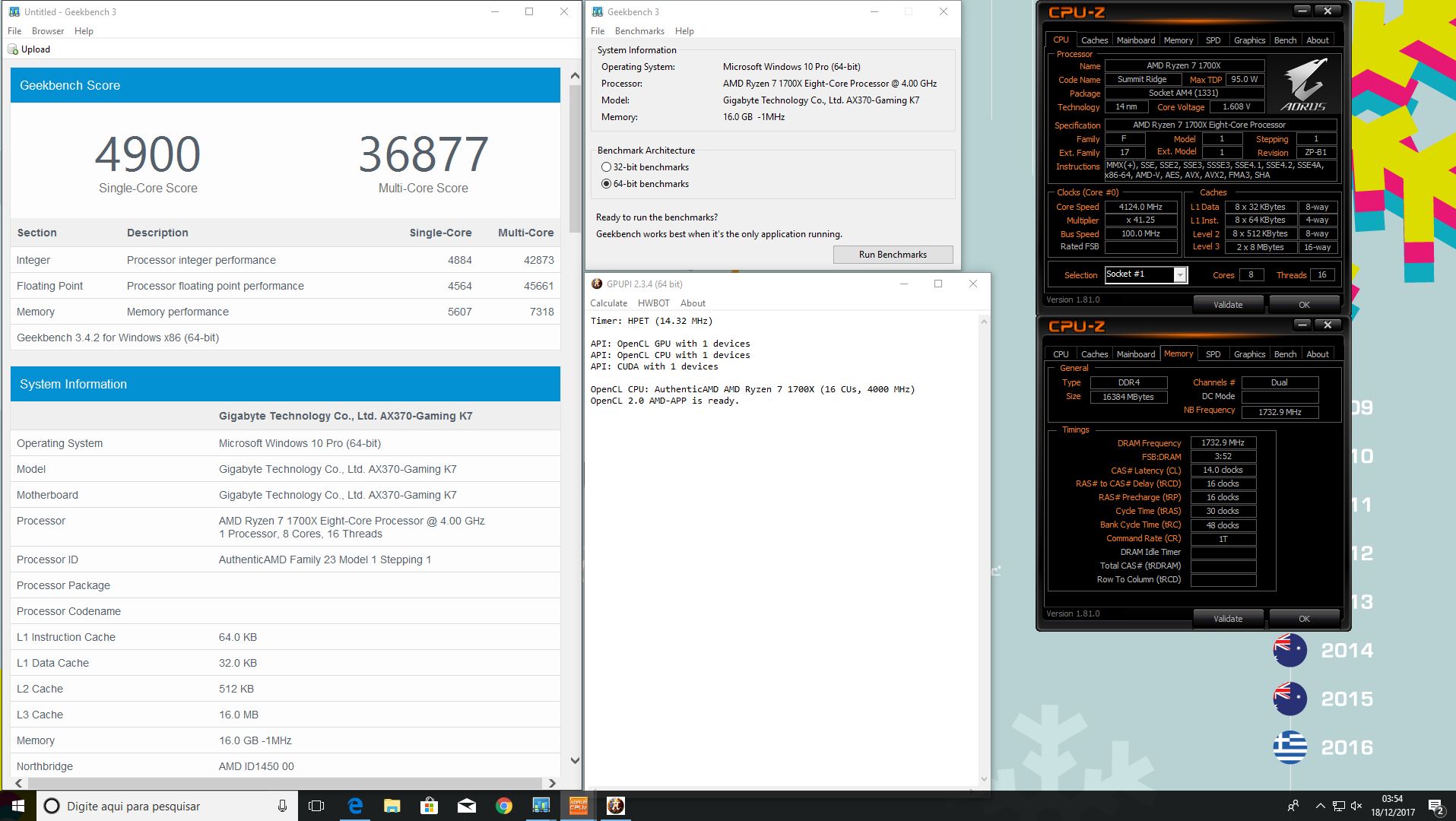Click the GPUPI output scrollbar down arrow
This screenshot has height=821, width=1456.
pyautogui.click(x=984, y=778)
